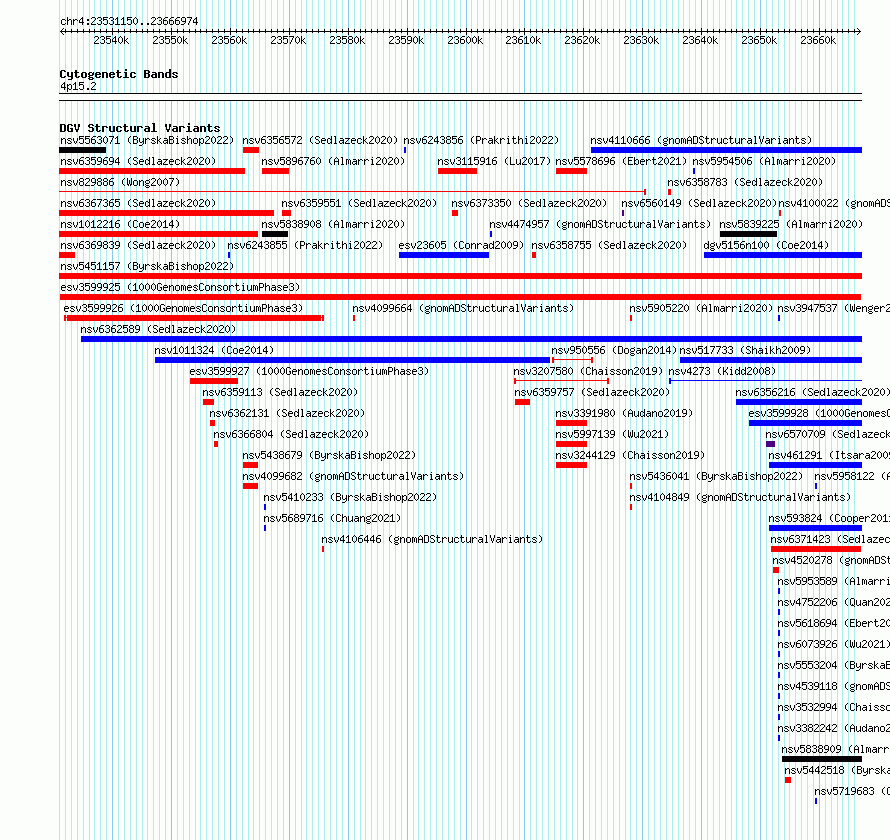Open nsv4110666 (gnomADStructuralVariants) variant entry

click(x=701, y=140)
